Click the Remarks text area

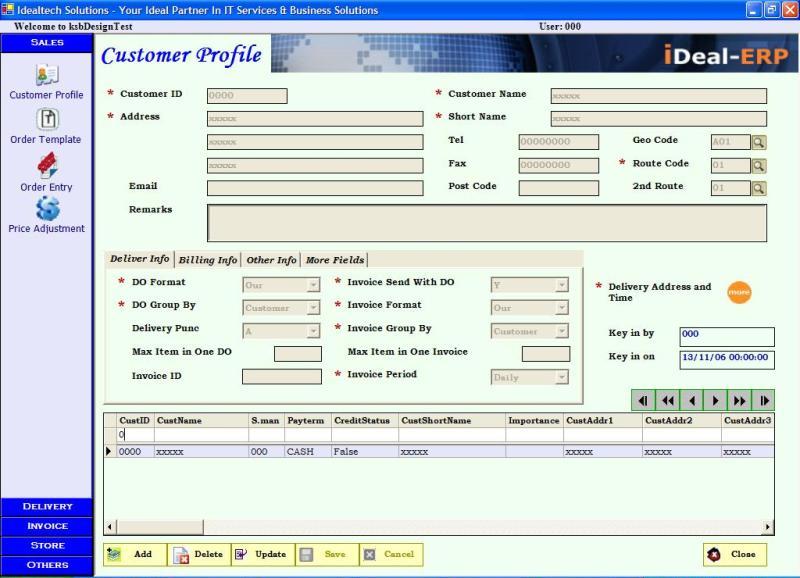487,223
